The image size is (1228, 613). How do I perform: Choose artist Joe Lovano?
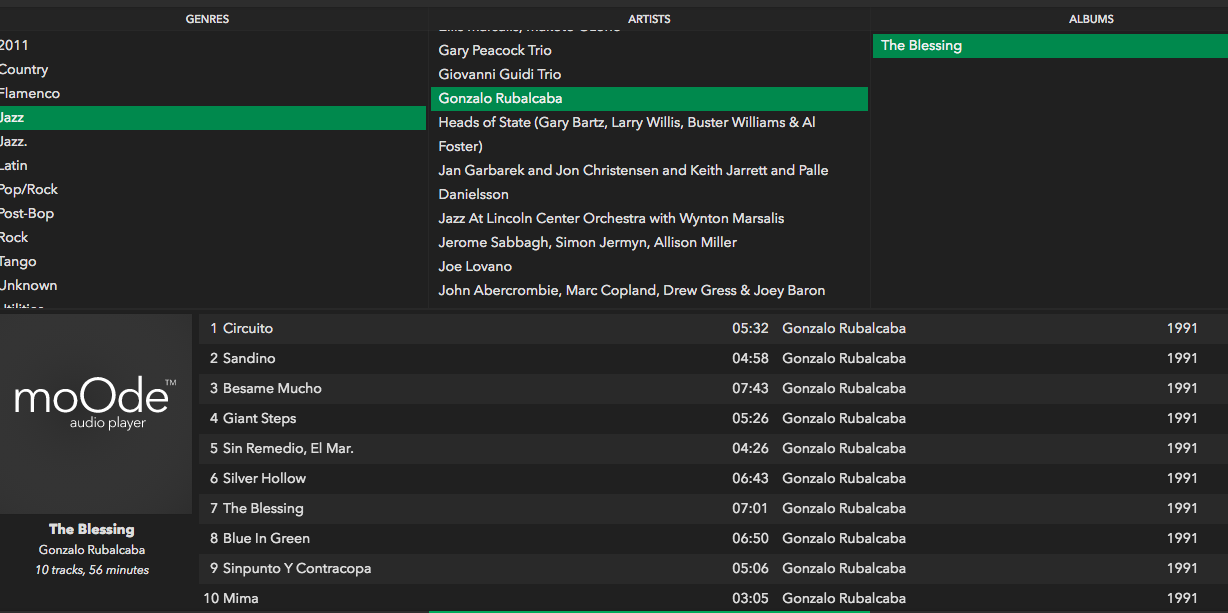[x=649, y=266]
